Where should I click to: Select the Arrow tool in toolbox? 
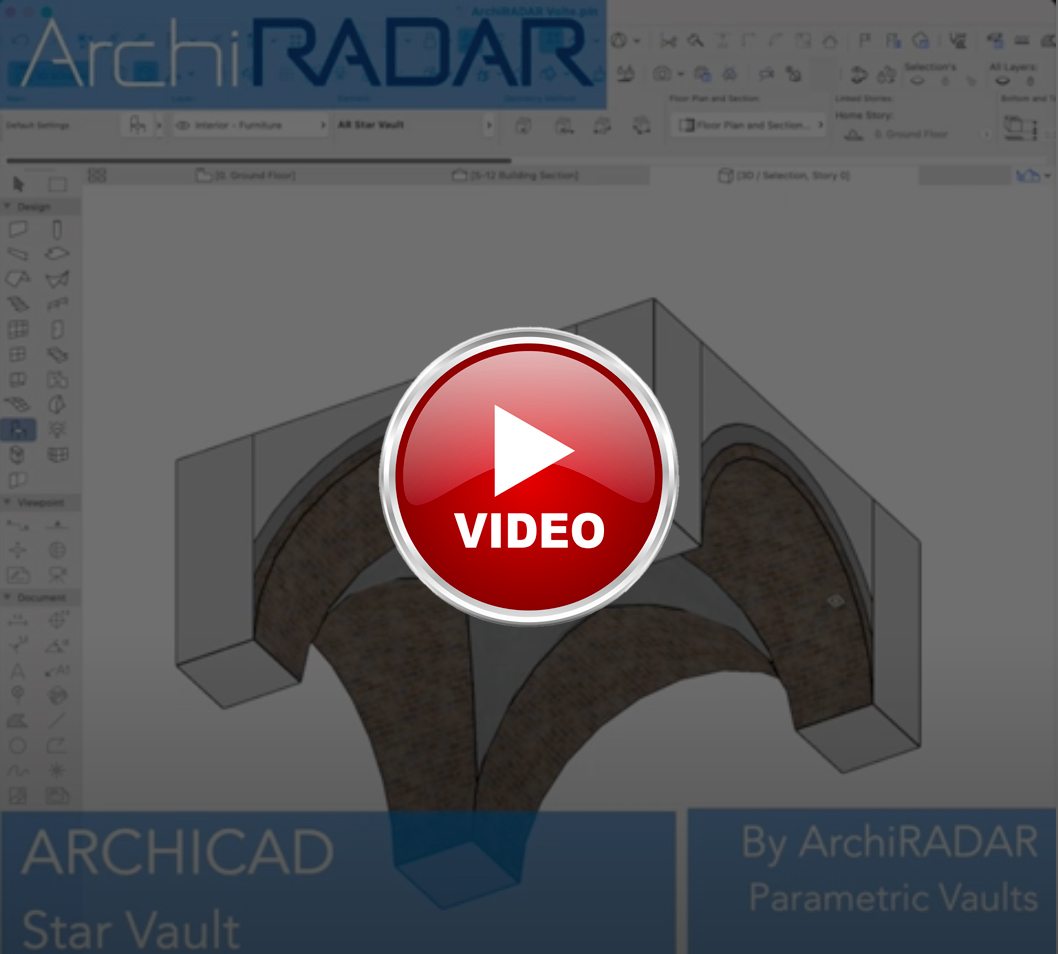19,184
